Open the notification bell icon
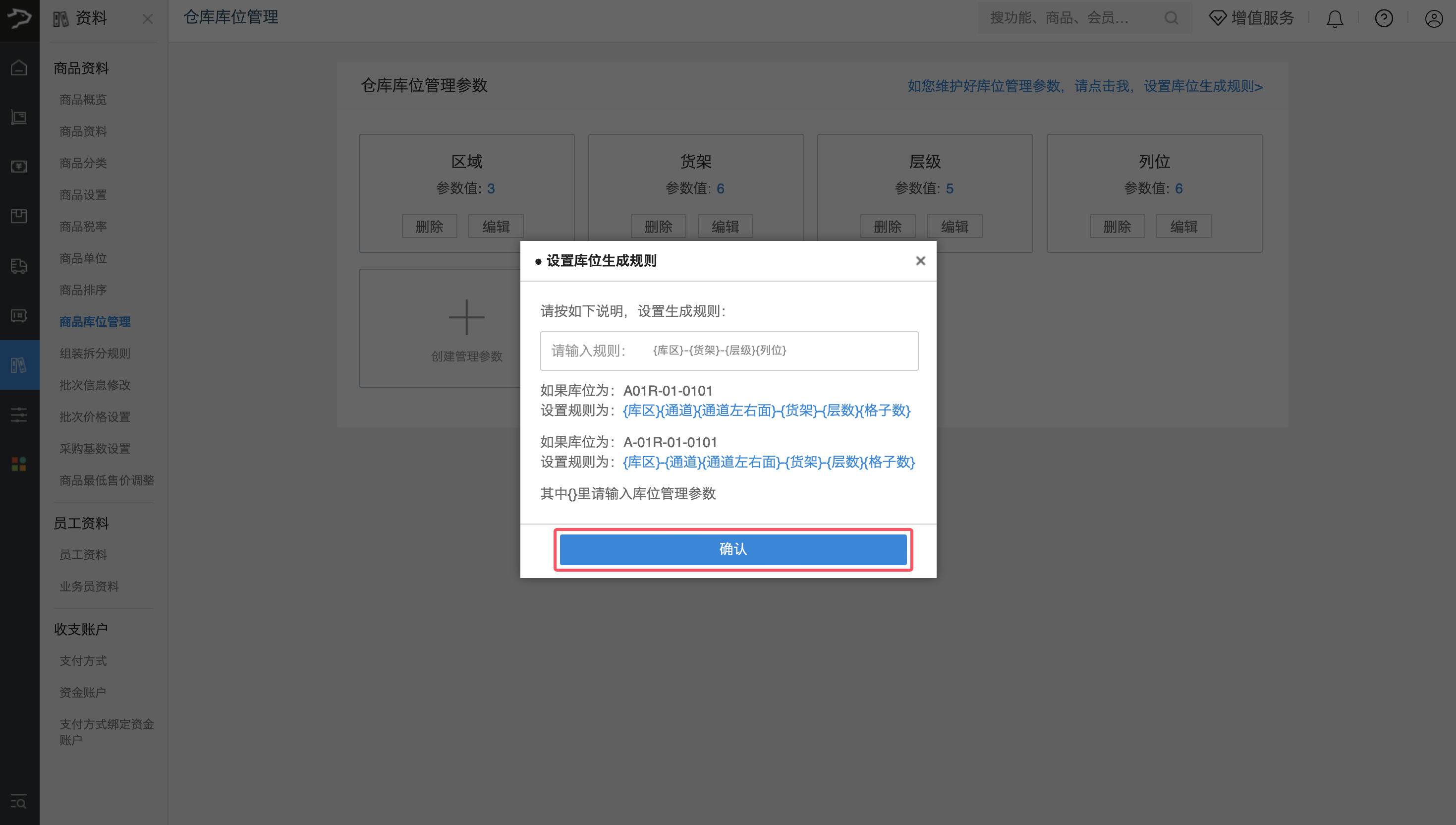The width and height of the screenshot is (1456, 825). [x=1335, y=18]
